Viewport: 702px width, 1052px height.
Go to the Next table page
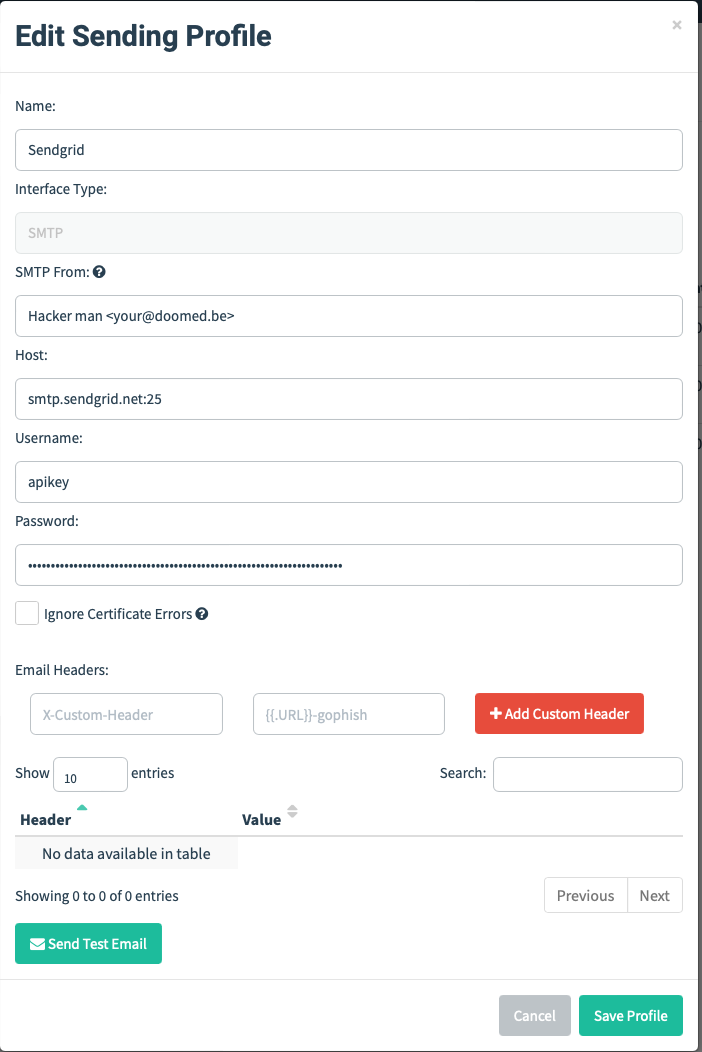click(654, 895)
